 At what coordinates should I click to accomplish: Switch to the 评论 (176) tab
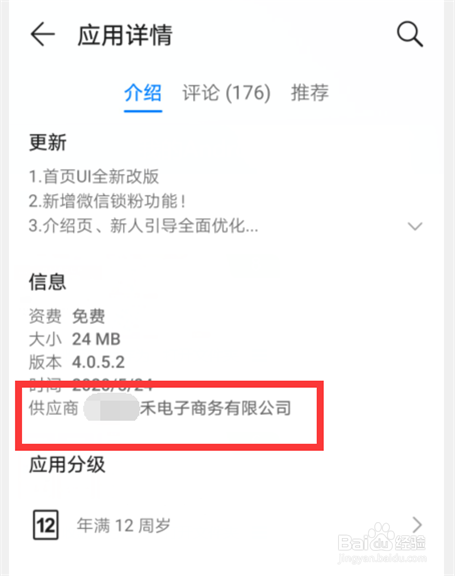[x=226, y=92]
